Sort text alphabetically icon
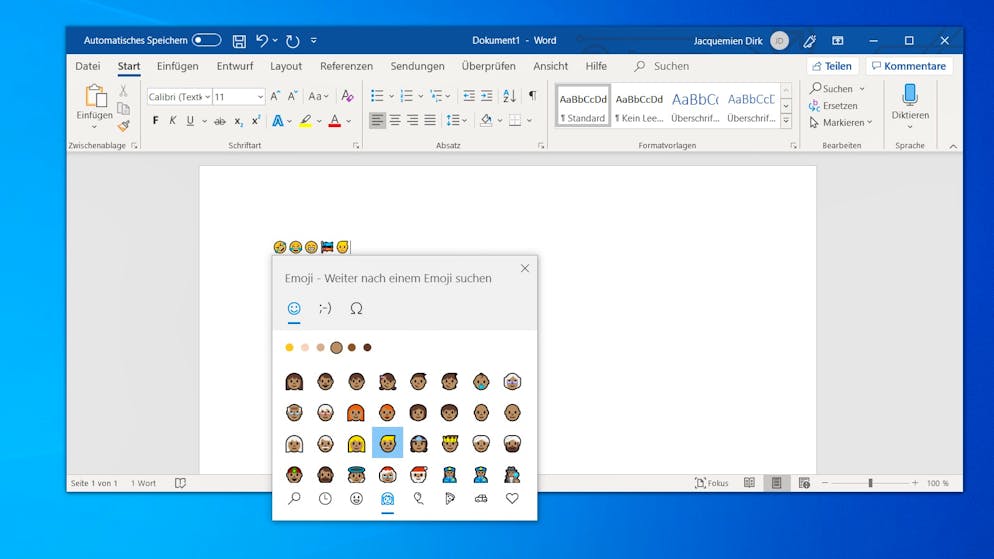The width and height of the screenshot is (994, 559). (509, 96)
